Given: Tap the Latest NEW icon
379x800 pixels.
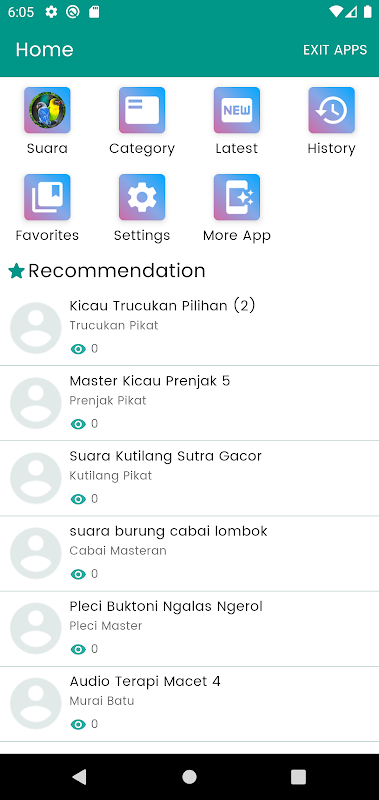Looking at the screenshot, I should (237, 110).
